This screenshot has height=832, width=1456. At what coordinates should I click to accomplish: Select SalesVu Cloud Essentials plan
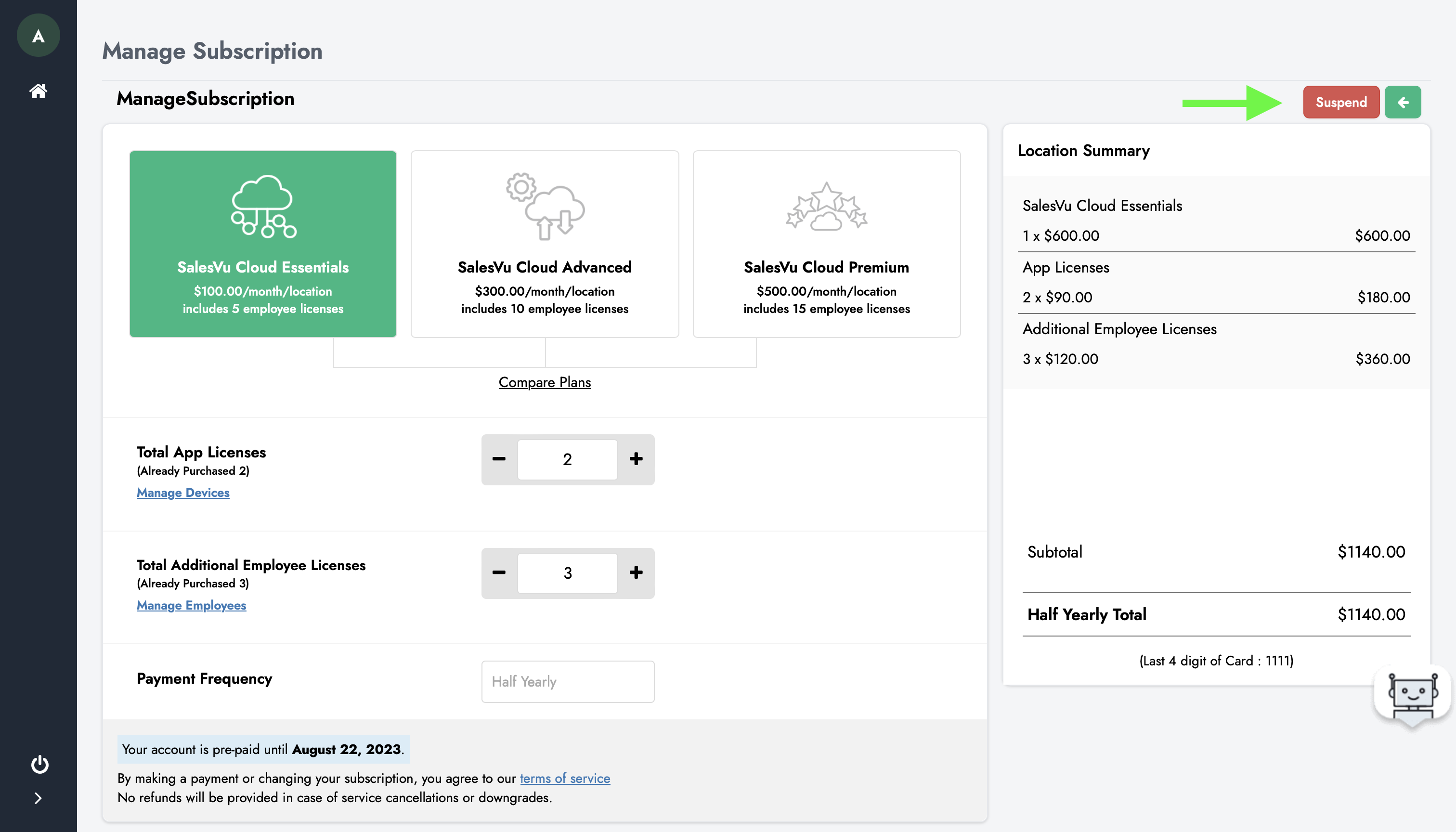pos(263,244)
